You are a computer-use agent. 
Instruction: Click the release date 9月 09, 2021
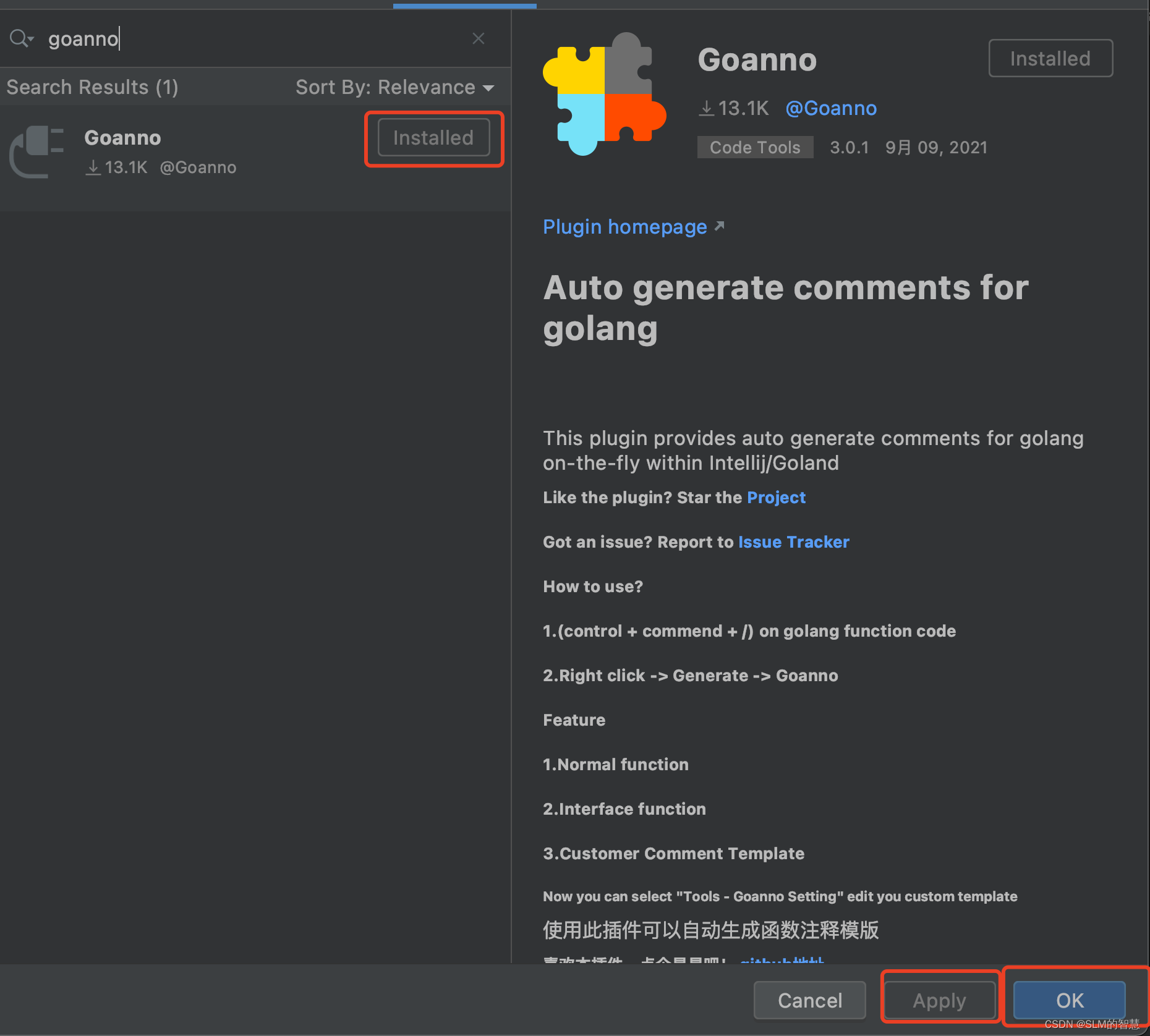point(936,148)
